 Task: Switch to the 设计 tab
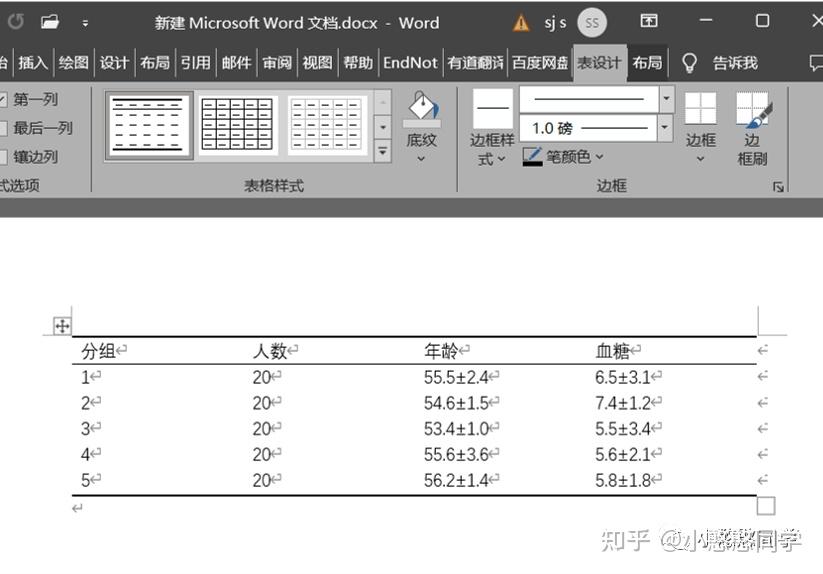click(114, 63)
